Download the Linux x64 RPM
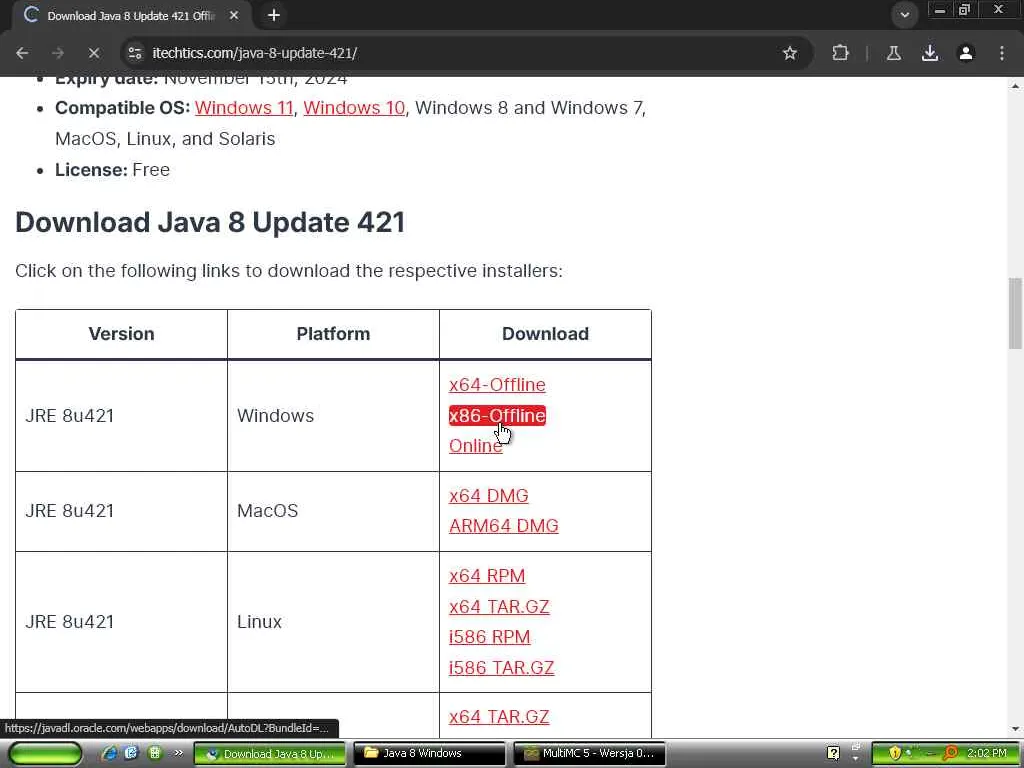Viewport: 1024px width, 768px height. (487, 576)
